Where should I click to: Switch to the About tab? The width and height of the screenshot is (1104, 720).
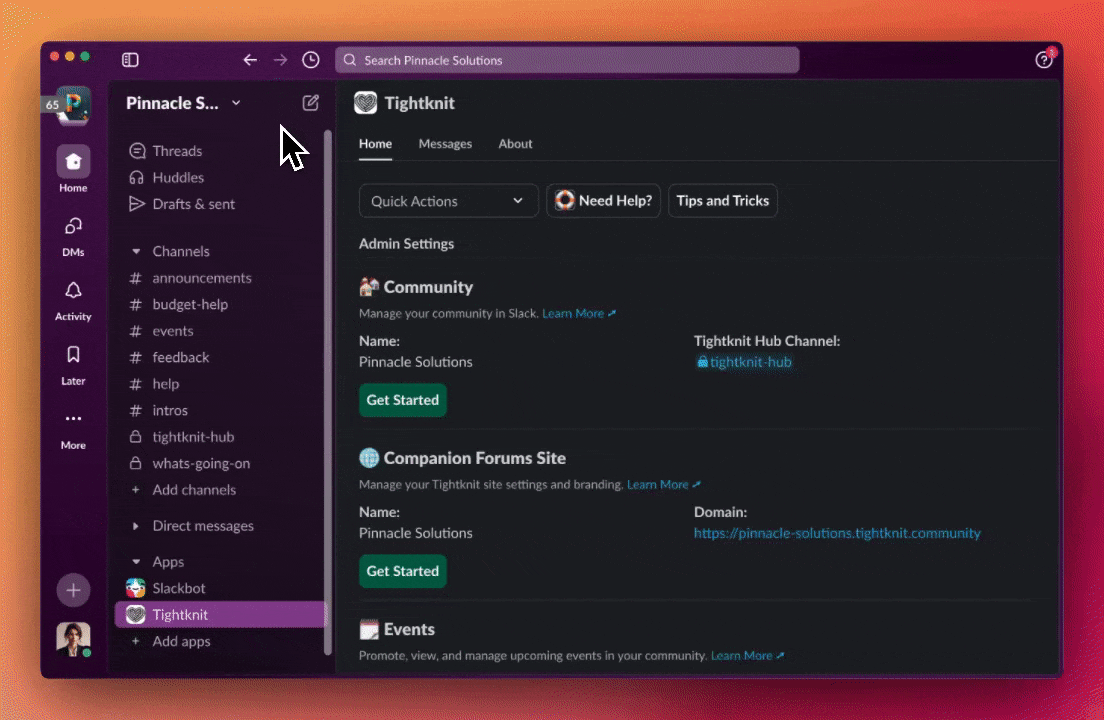pyautogui.click(x=515, y=144)
